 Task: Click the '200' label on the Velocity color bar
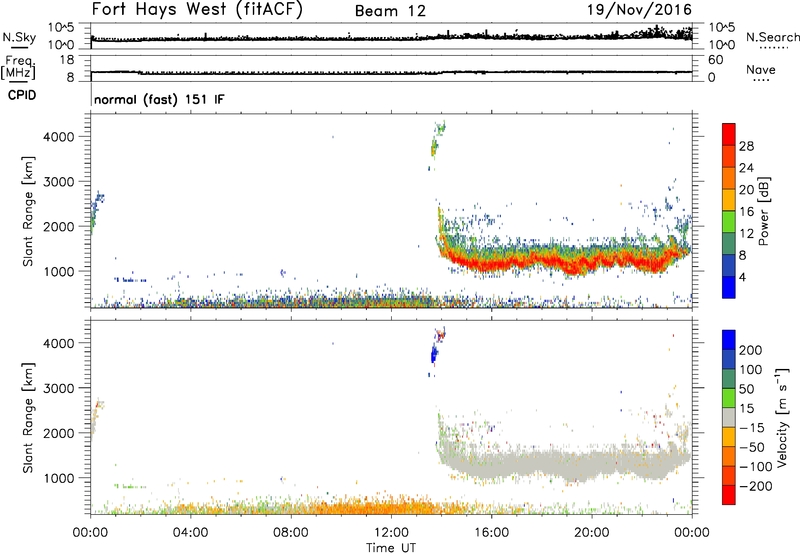[751, 350]
